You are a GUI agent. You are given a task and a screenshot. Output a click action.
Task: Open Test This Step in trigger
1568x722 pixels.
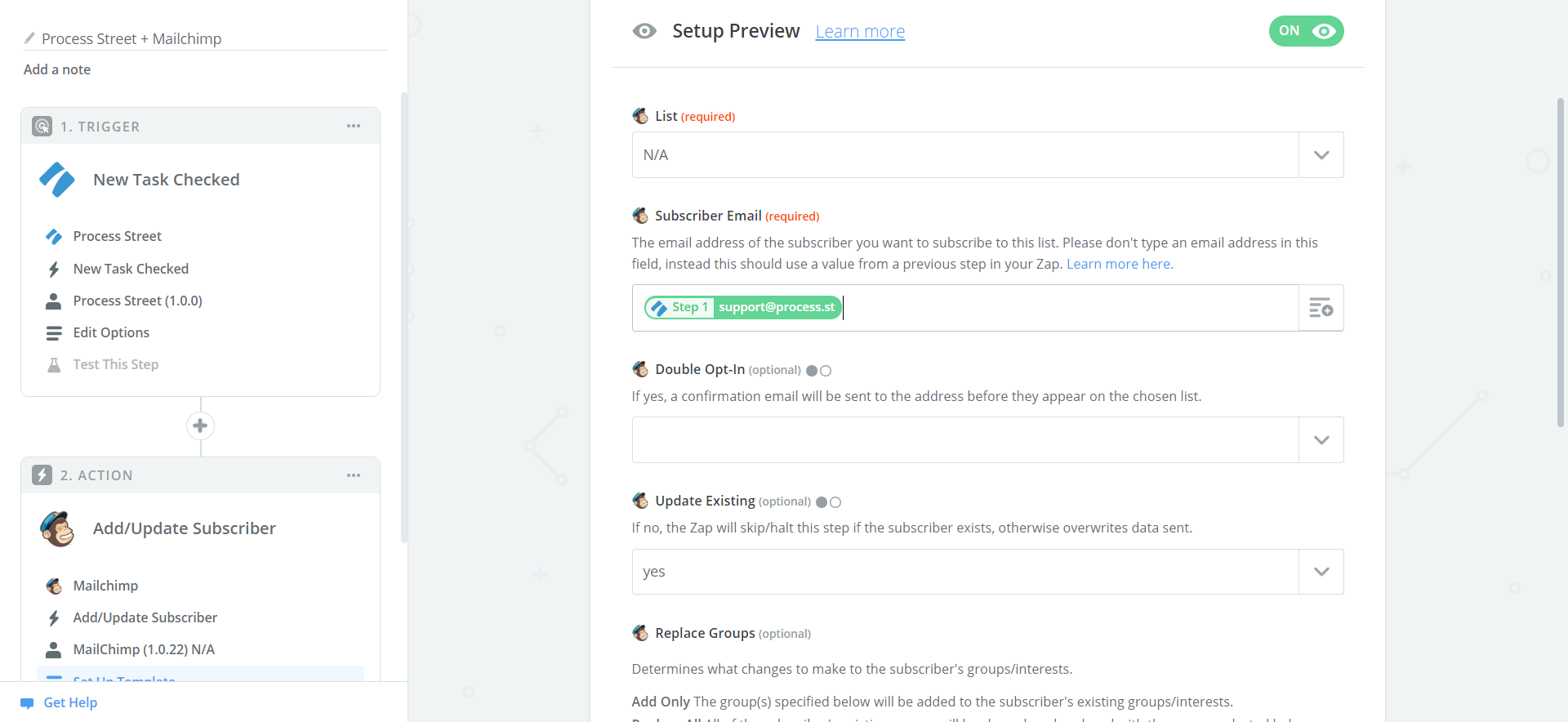(x=116, y=364)
